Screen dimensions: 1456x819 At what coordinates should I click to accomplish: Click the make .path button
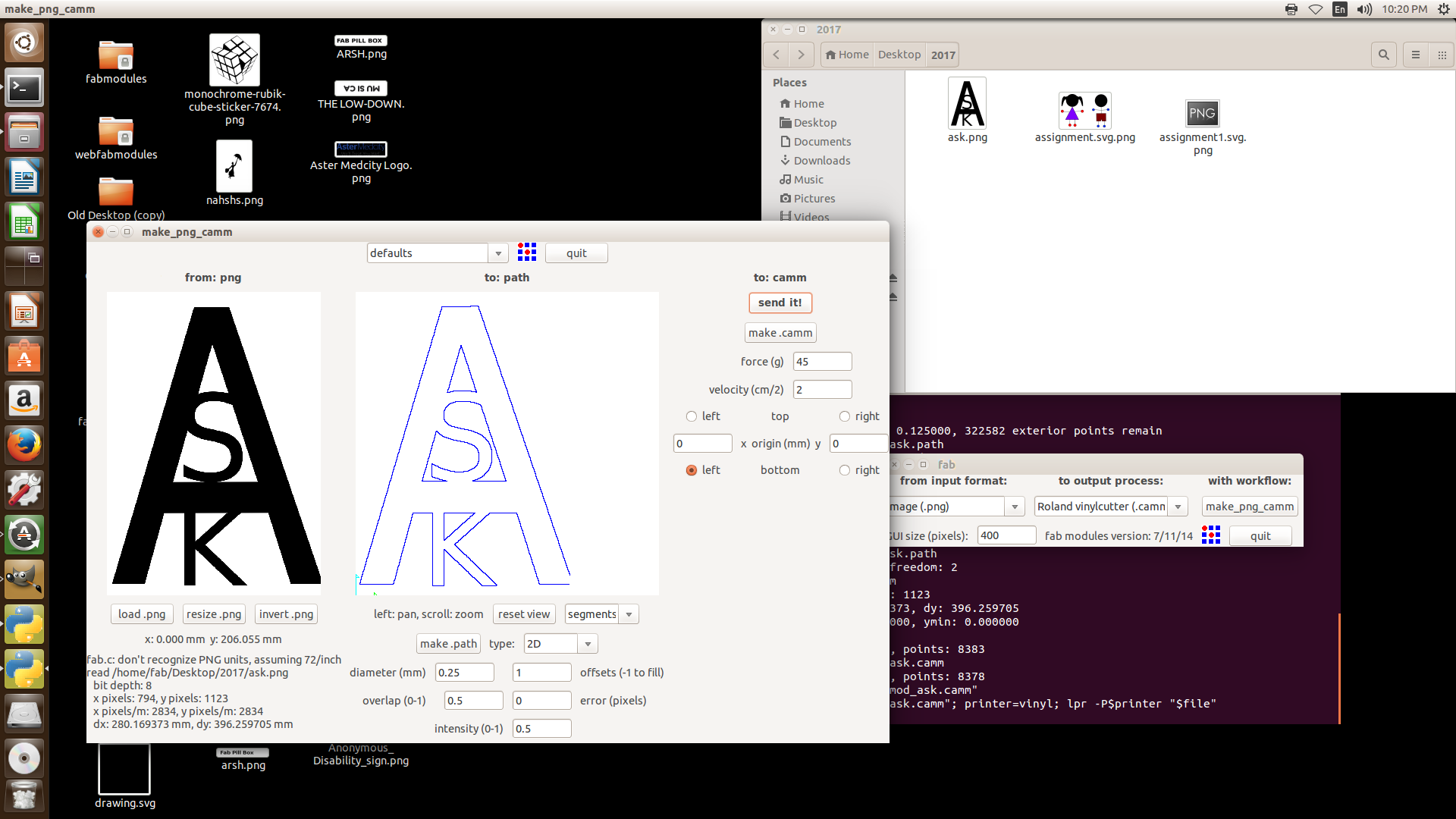pos(448,644)
